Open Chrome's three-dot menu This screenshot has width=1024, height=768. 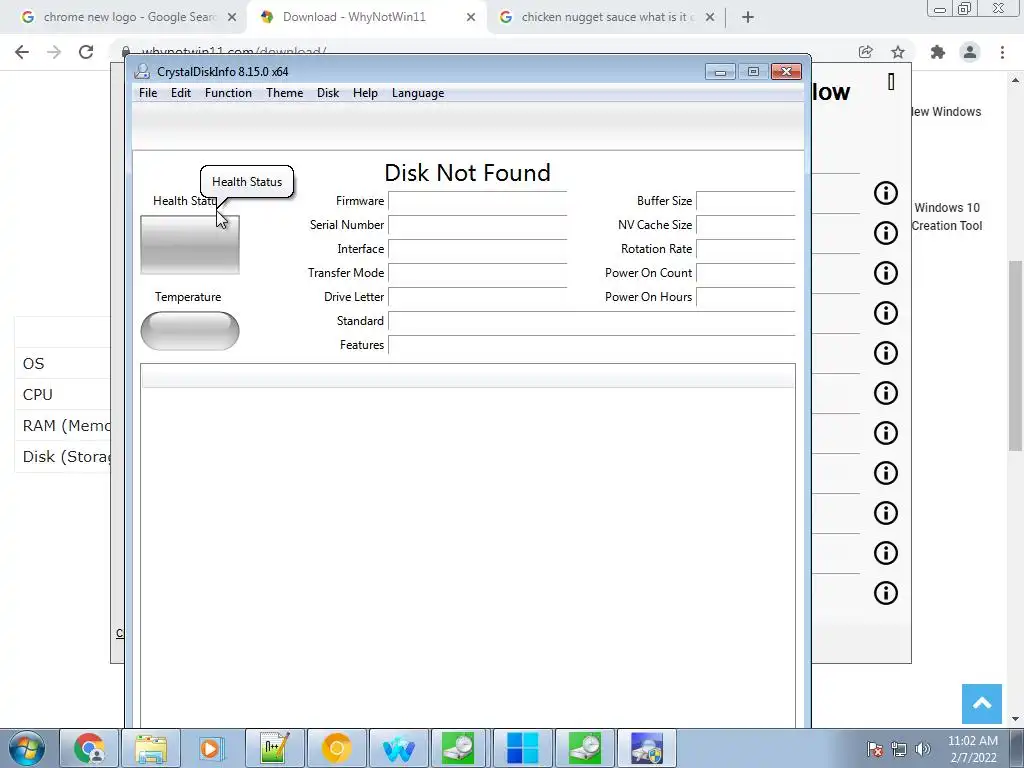(x=1002, y=52)
